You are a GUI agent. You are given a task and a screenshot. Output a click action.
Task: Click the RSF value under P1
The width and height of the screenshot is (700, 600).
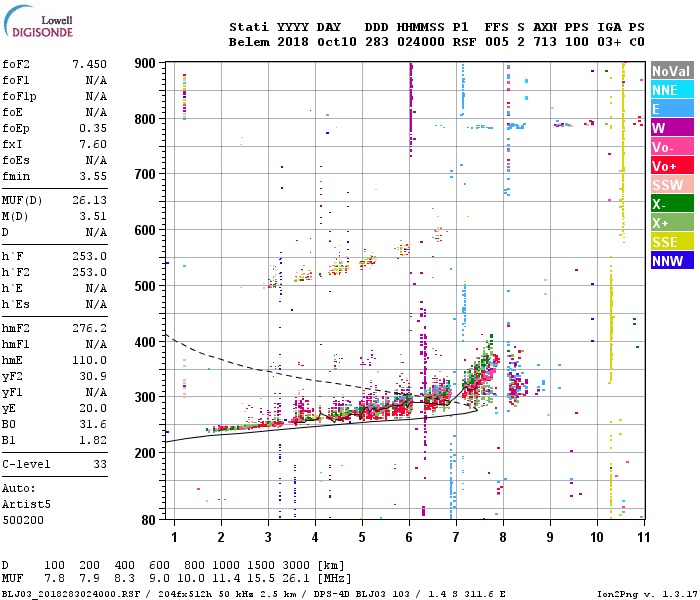pos(464,42)
